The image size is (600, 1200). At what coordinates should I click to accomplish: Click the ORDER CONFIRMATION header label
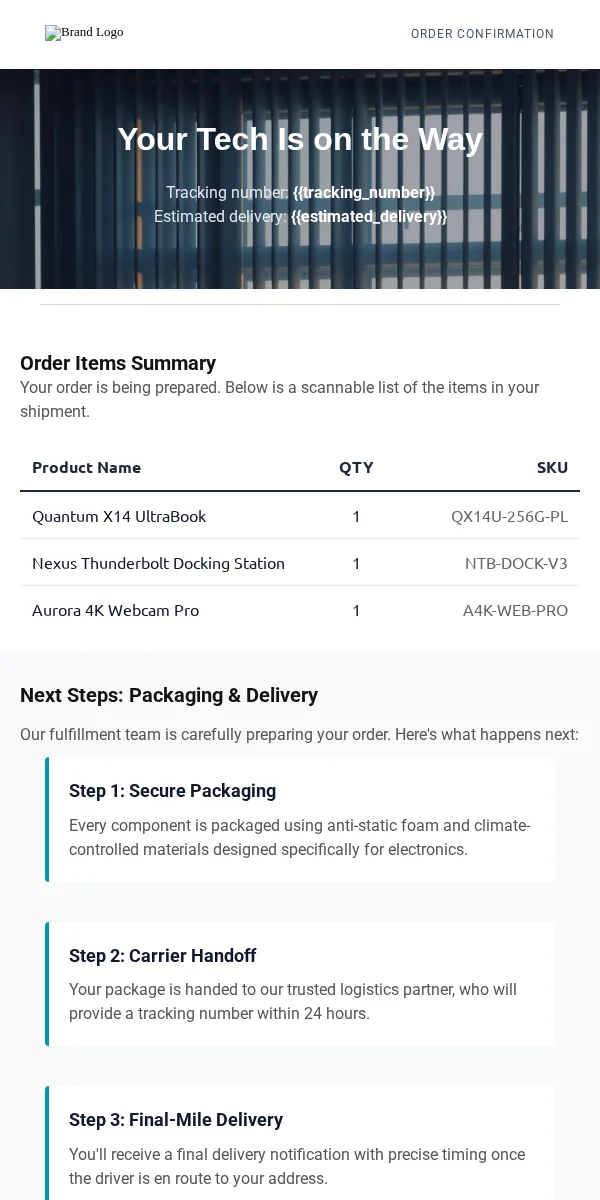click(x=482, y=34)
